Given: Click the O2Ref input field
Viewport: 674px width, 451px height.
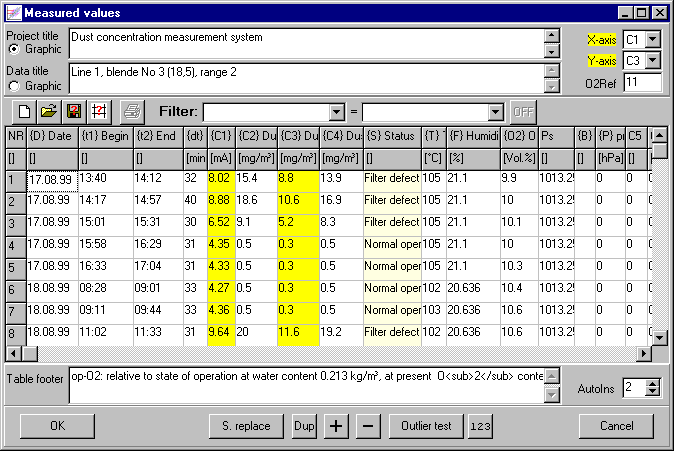Looking at the screenshot, I should 642,82.
